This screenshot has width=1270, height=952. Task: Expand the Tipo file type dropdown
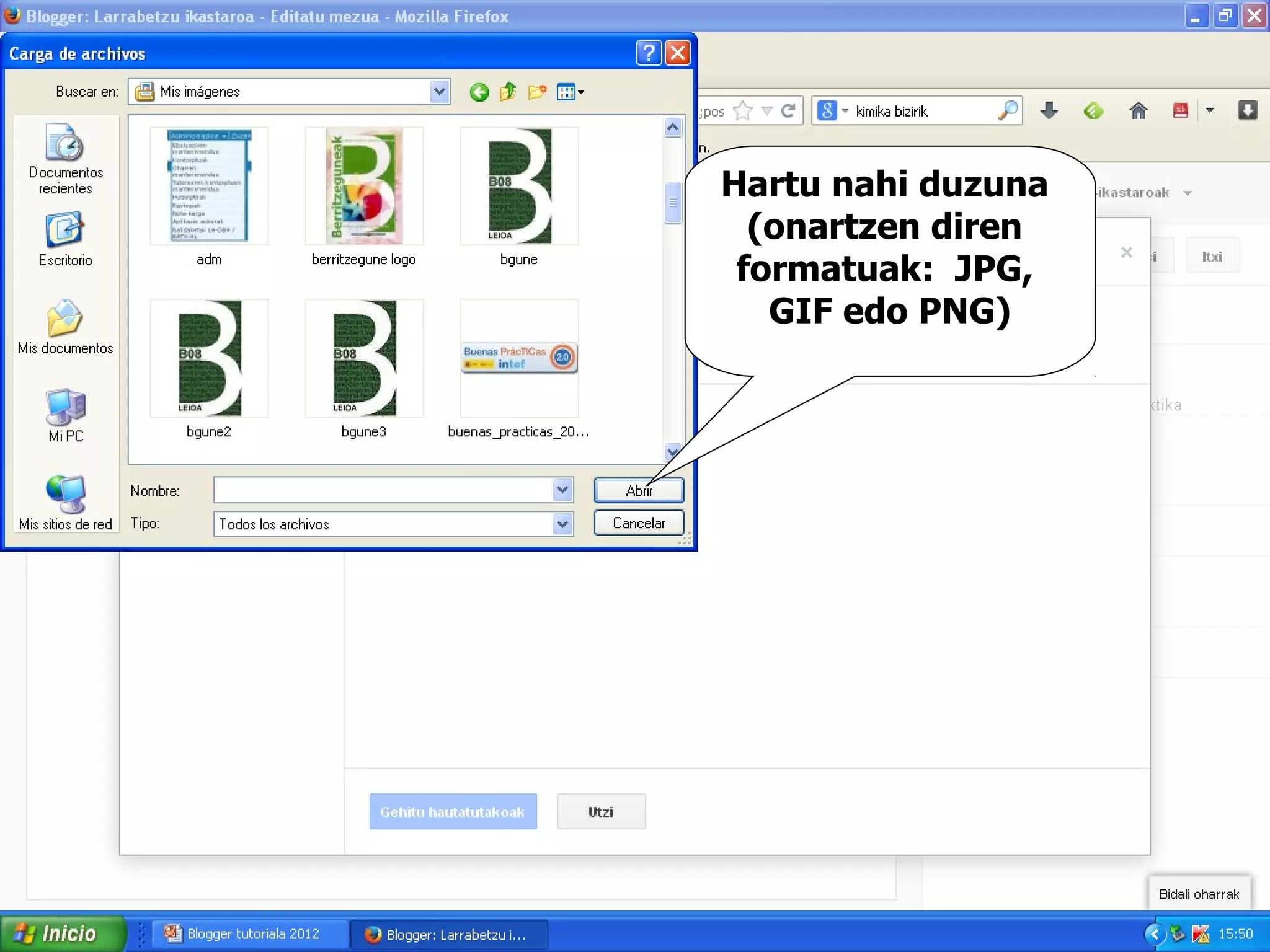(562, 524)
